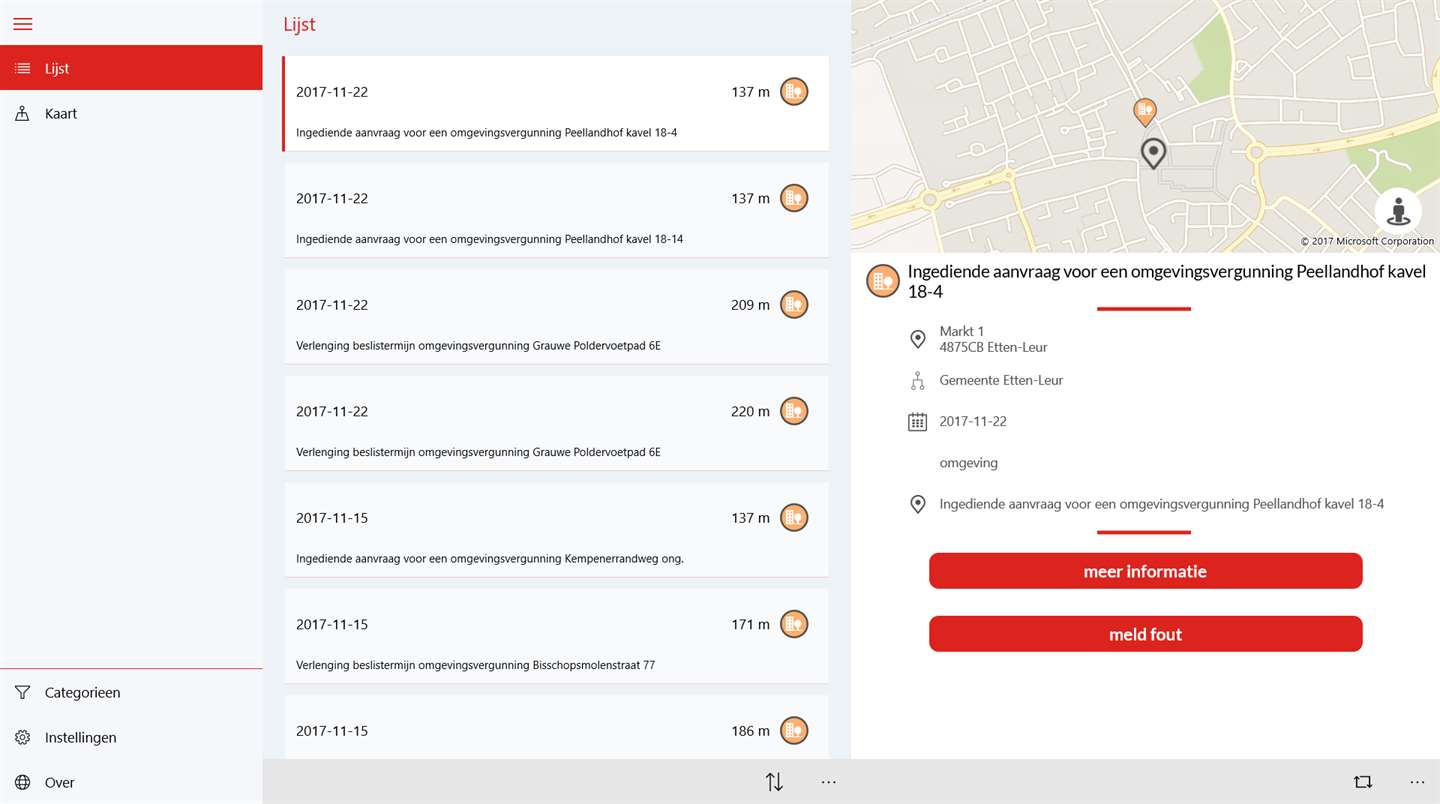Open Instellingen settings
The width and height of the screenshot is (1440, 804).
(131, 737)
